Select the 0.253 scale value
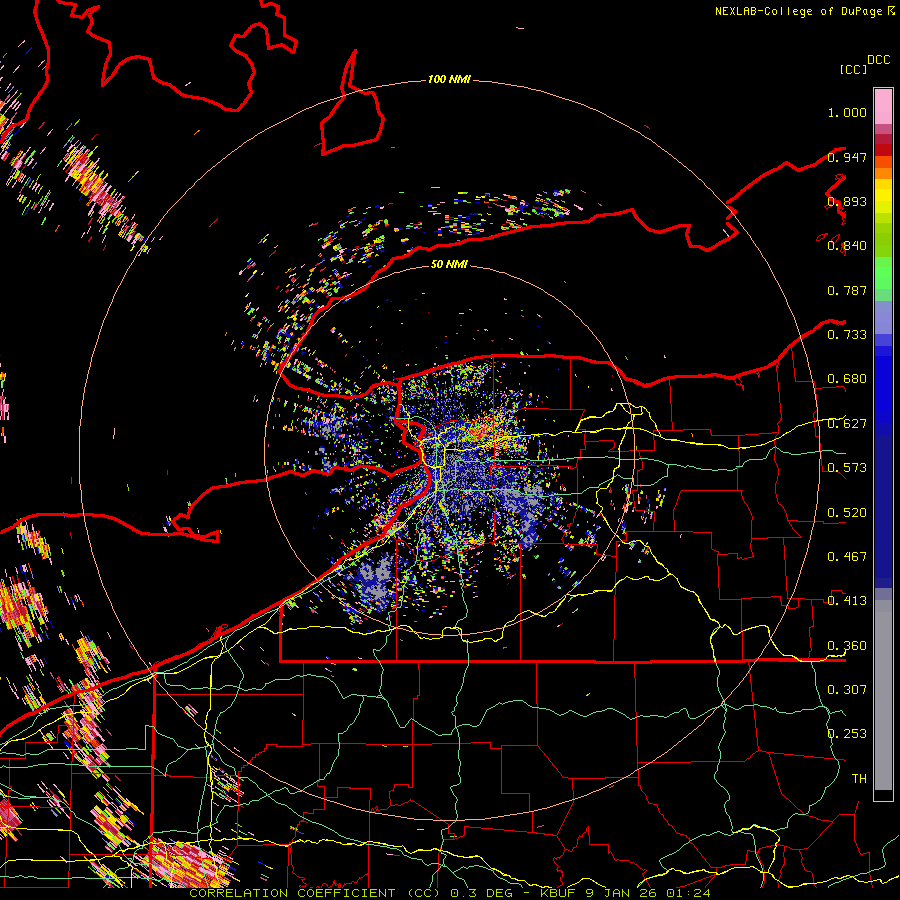The image size is (900, 900). 847,734
